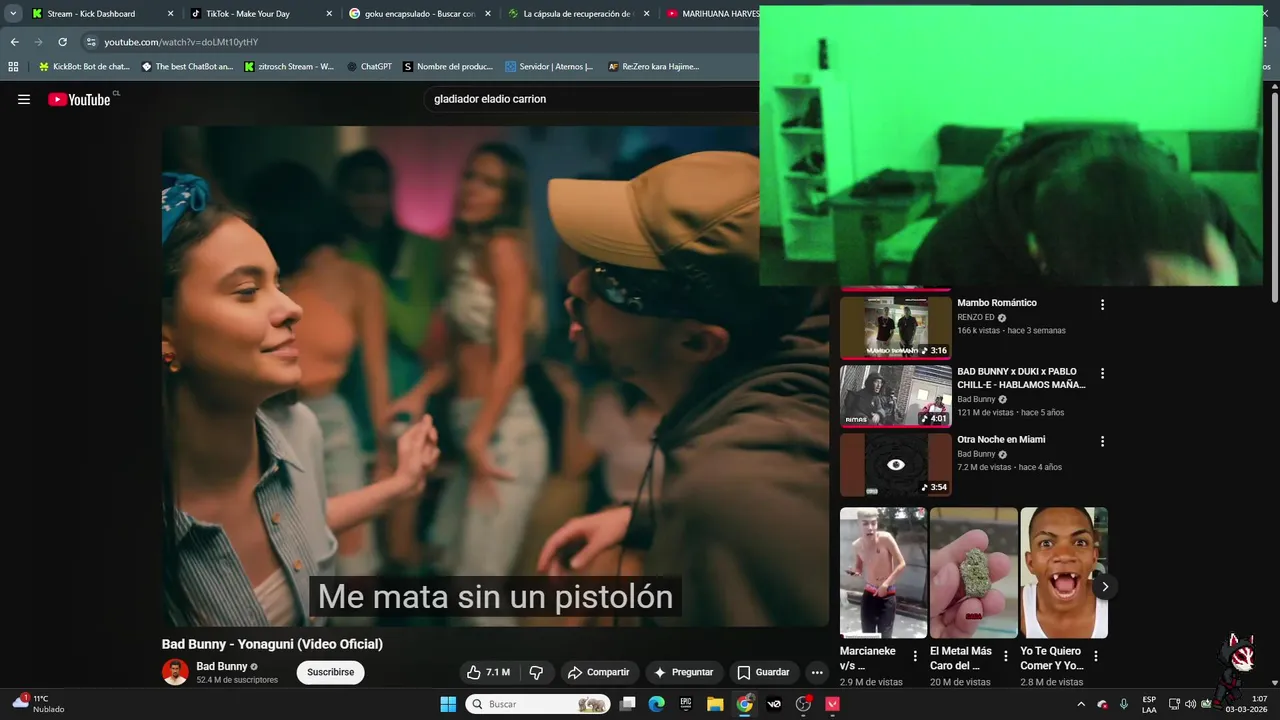Viewport: 1280px width, 720px height.
Task: Open Mambo Romántico video thumbnail
Action: [895, 327]
